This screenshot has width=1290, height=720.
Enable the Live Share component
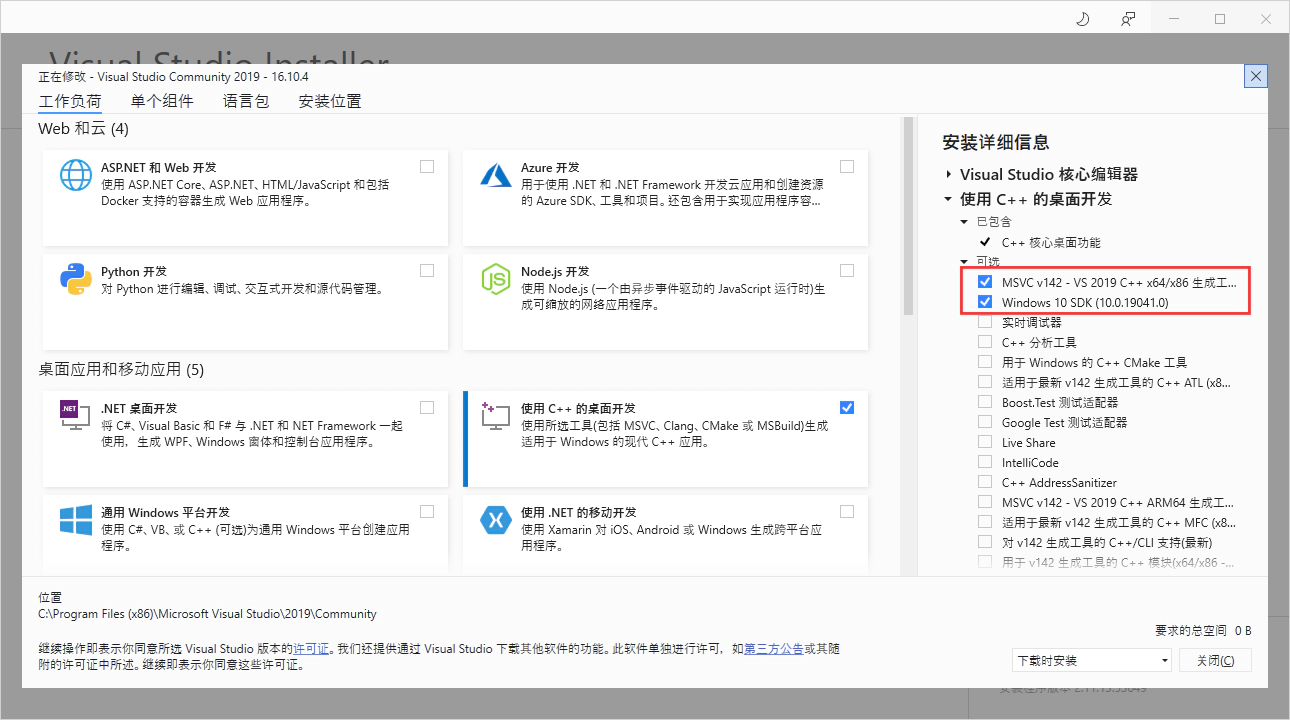[985, 442]
